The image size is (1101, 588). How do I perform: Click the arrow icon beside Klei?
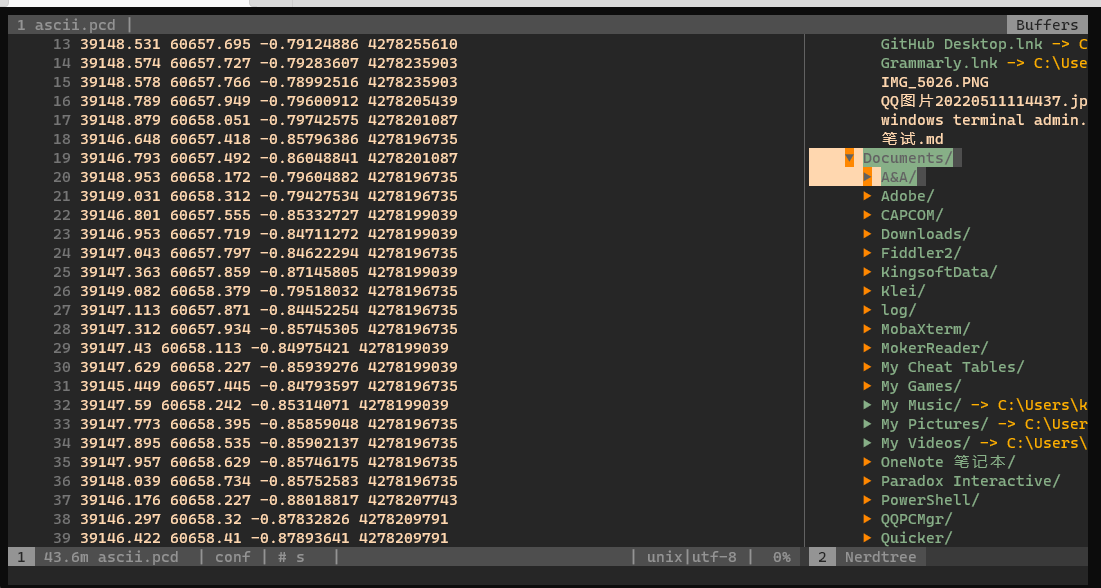pos(867,291)
